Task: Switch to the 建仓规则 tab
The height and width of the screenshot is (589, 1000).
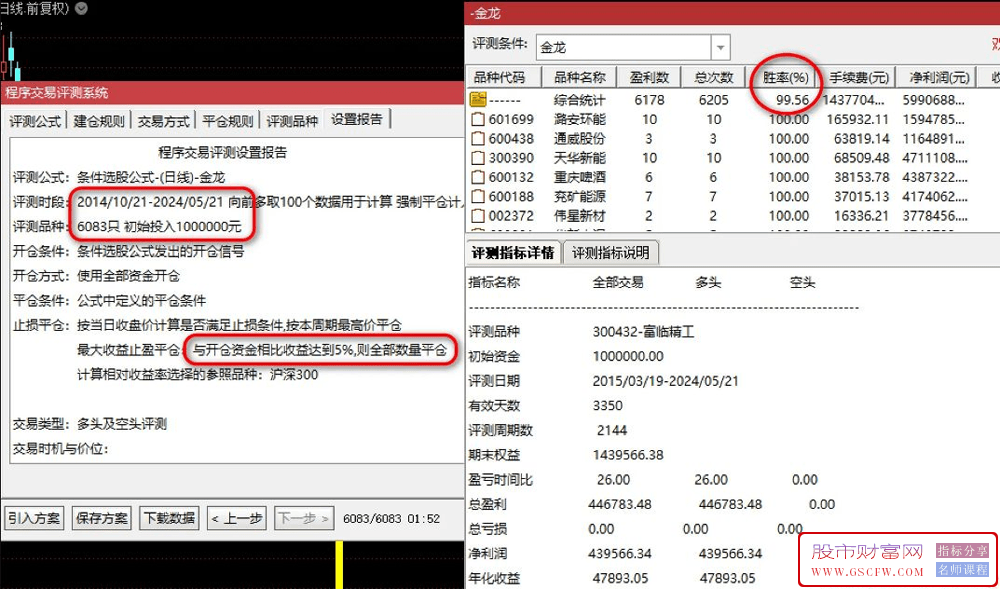Action: tap(99, 120)
